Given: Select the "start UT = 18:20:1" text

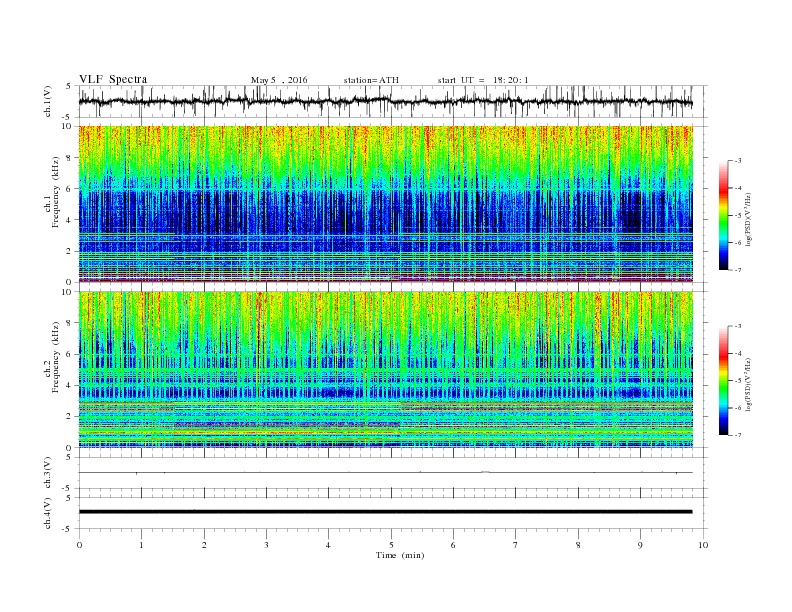Looking at the screenshot, I should 483,80.
